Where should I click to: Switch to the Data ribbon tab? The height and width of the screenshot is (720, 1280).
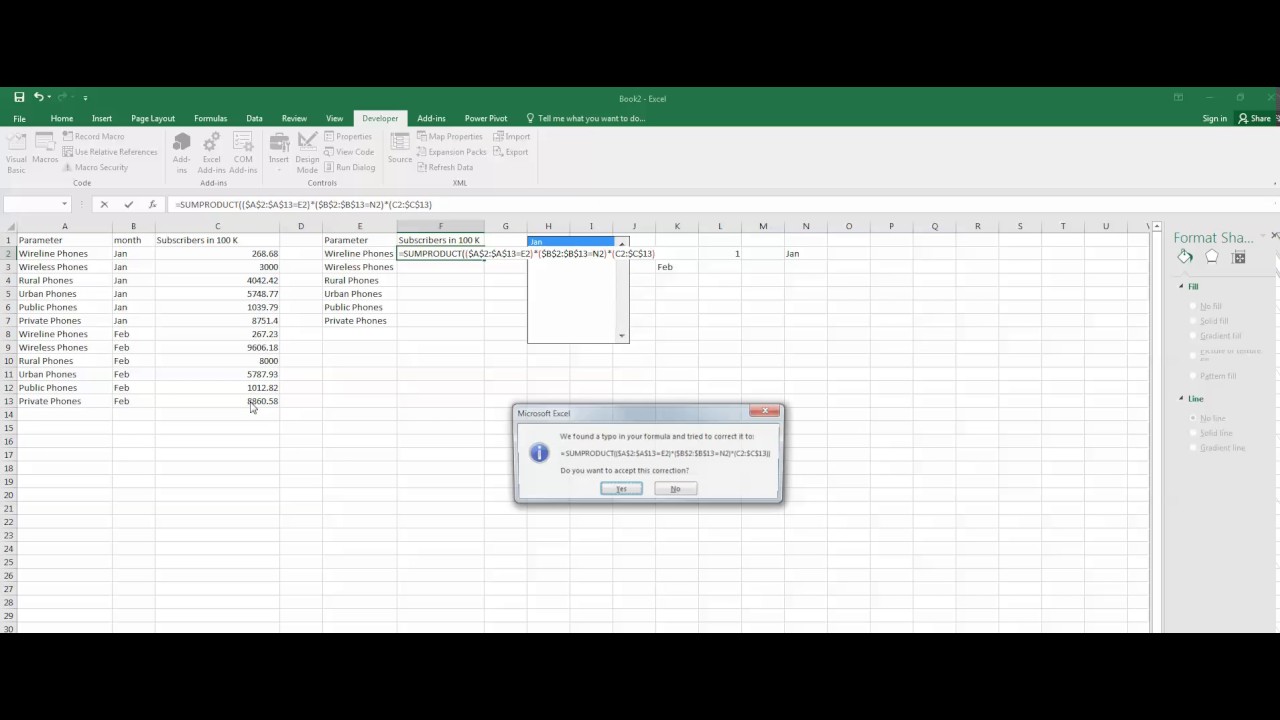[x=254, y=118]
